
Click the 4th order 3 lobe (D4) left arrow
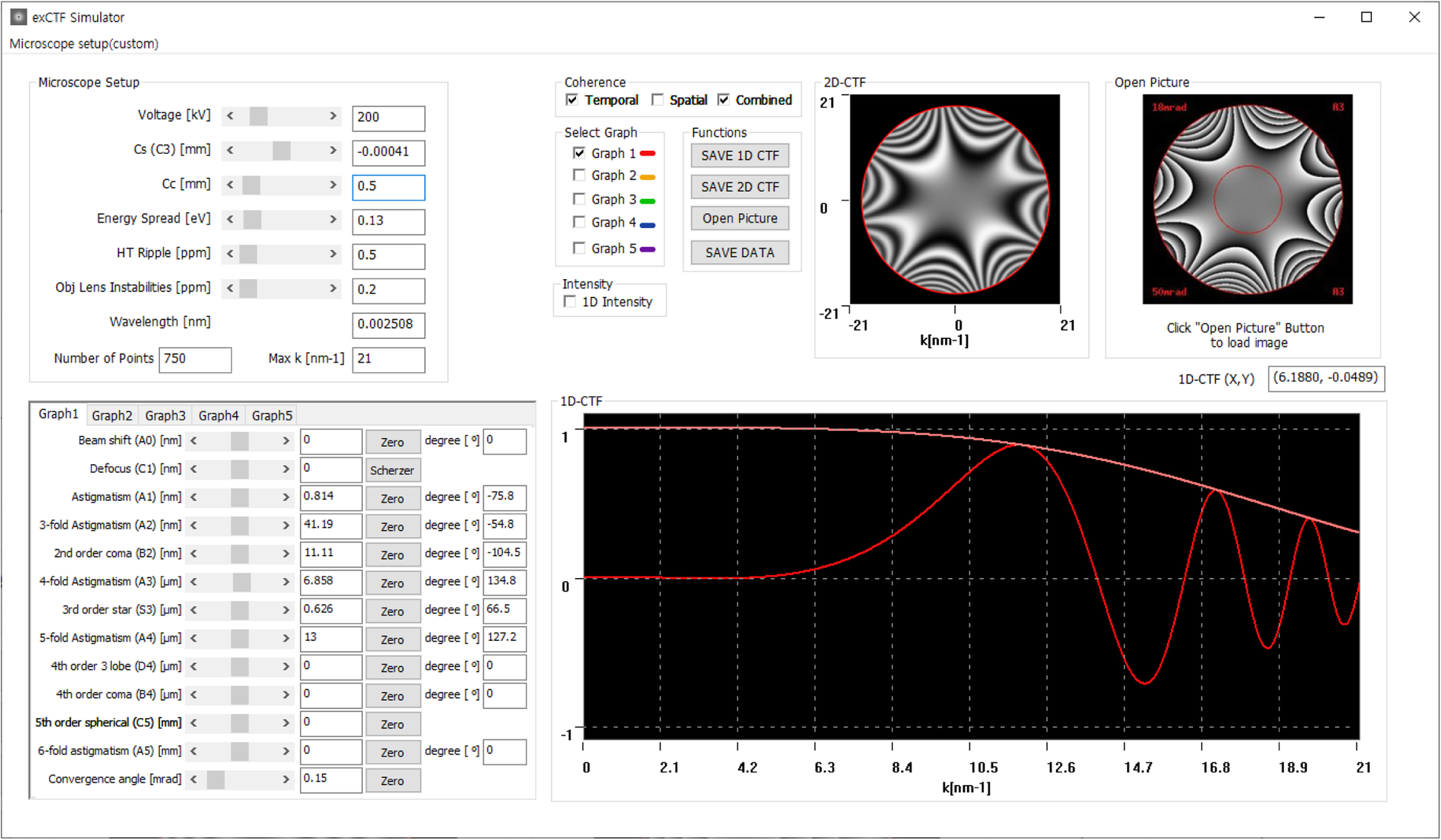(x=194, y=667)
